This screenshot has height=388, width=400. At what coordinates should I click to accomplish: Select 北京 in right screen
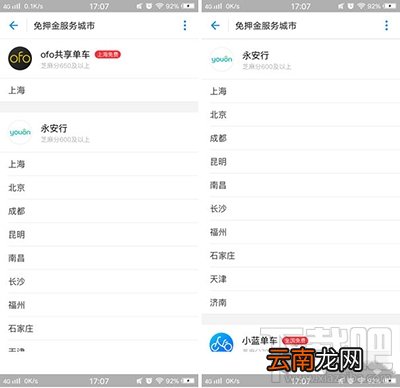tap(301, 115)
